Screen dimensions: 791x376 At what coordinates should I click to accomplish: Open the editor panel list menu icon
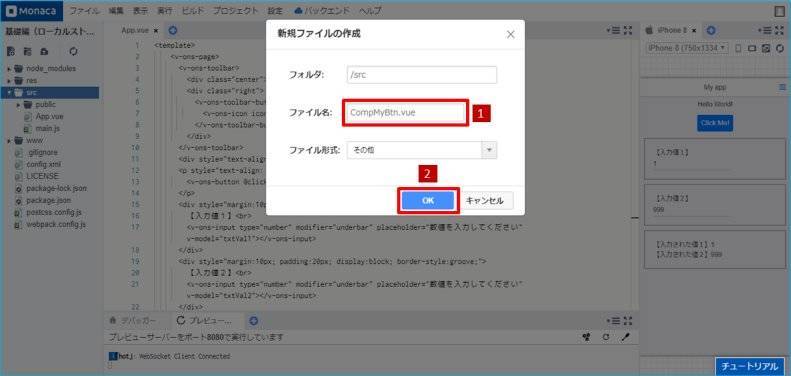(614, 30)
